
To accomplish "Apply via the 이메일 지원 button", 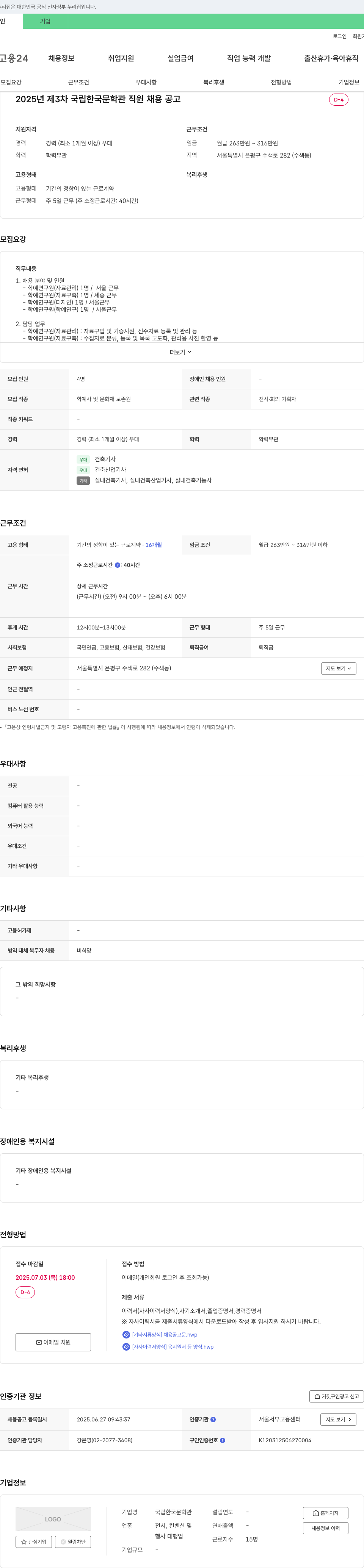I will (53, 1342).
